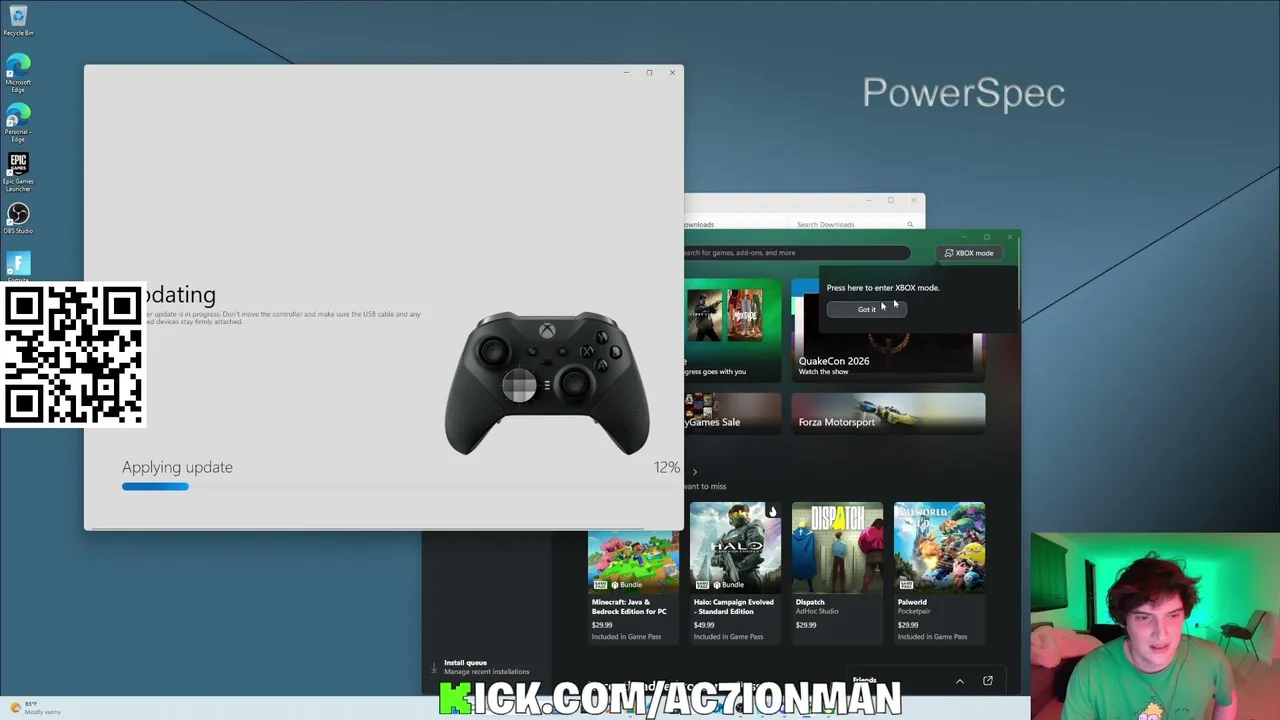
Task: Open the Personal - Edge desktop shortcut
Action: click(18, 124)
